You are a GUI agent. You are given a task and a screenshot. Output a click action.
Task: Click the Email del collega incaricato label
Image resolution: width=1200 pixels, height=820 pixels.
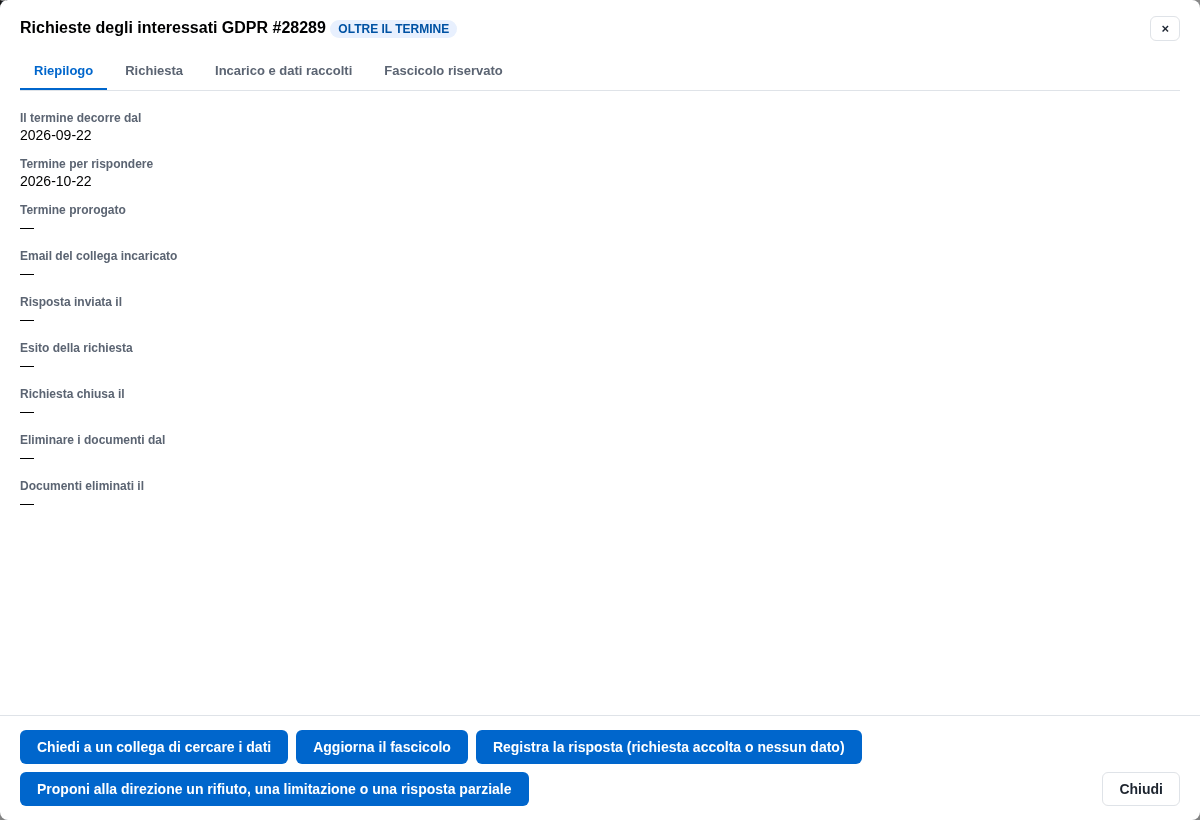99,256
